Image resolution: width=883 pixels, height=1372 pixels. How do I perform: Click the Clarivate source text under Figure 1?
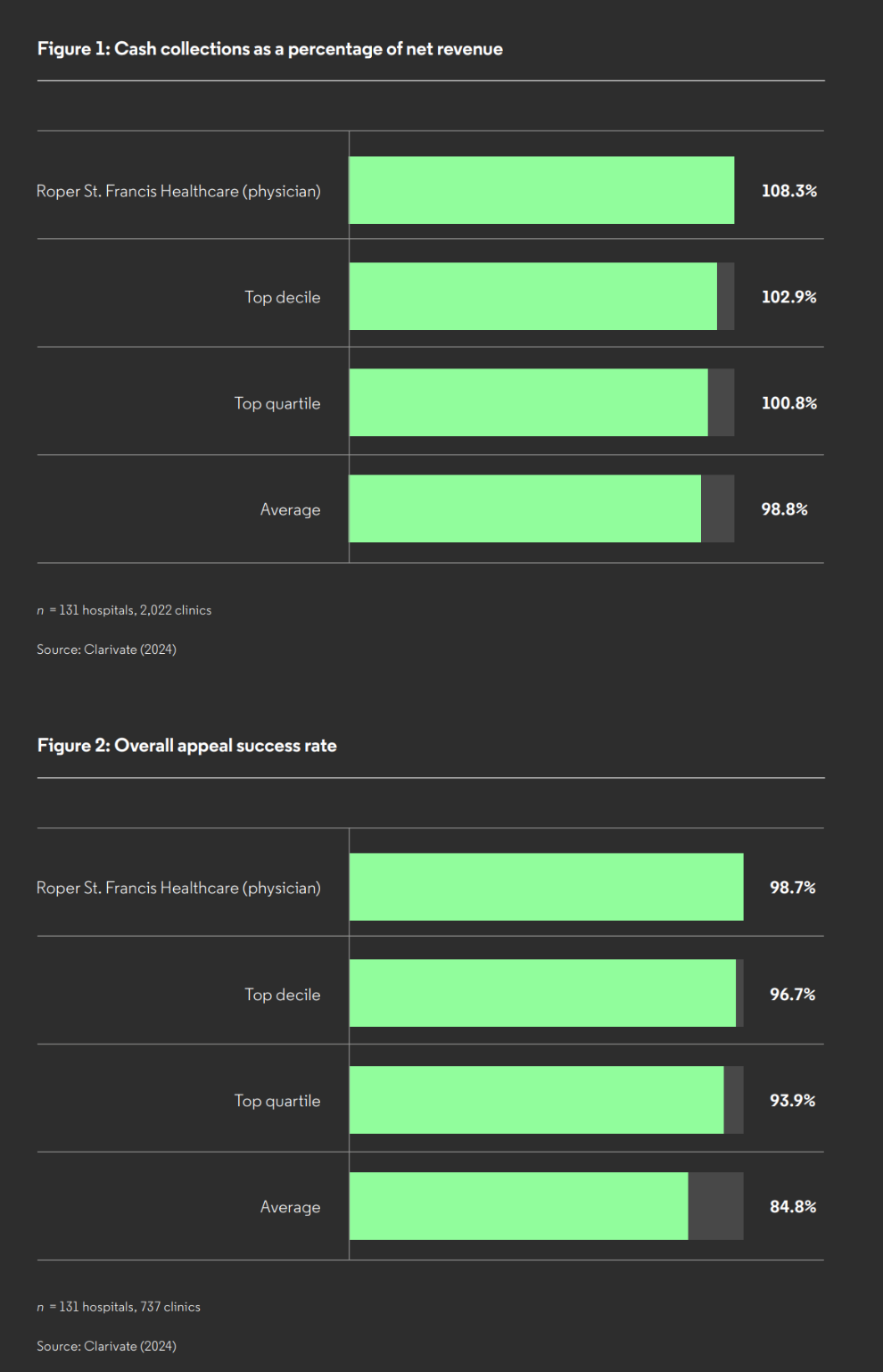click(106, 649)
